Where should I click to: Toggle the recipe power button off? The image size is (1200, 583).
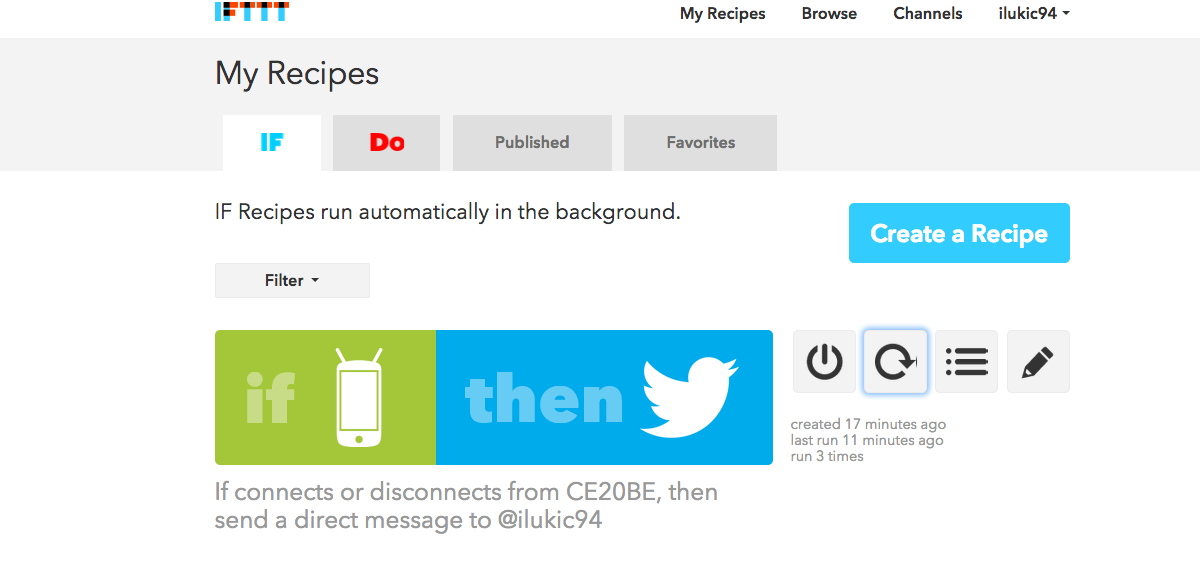(824, 361)
